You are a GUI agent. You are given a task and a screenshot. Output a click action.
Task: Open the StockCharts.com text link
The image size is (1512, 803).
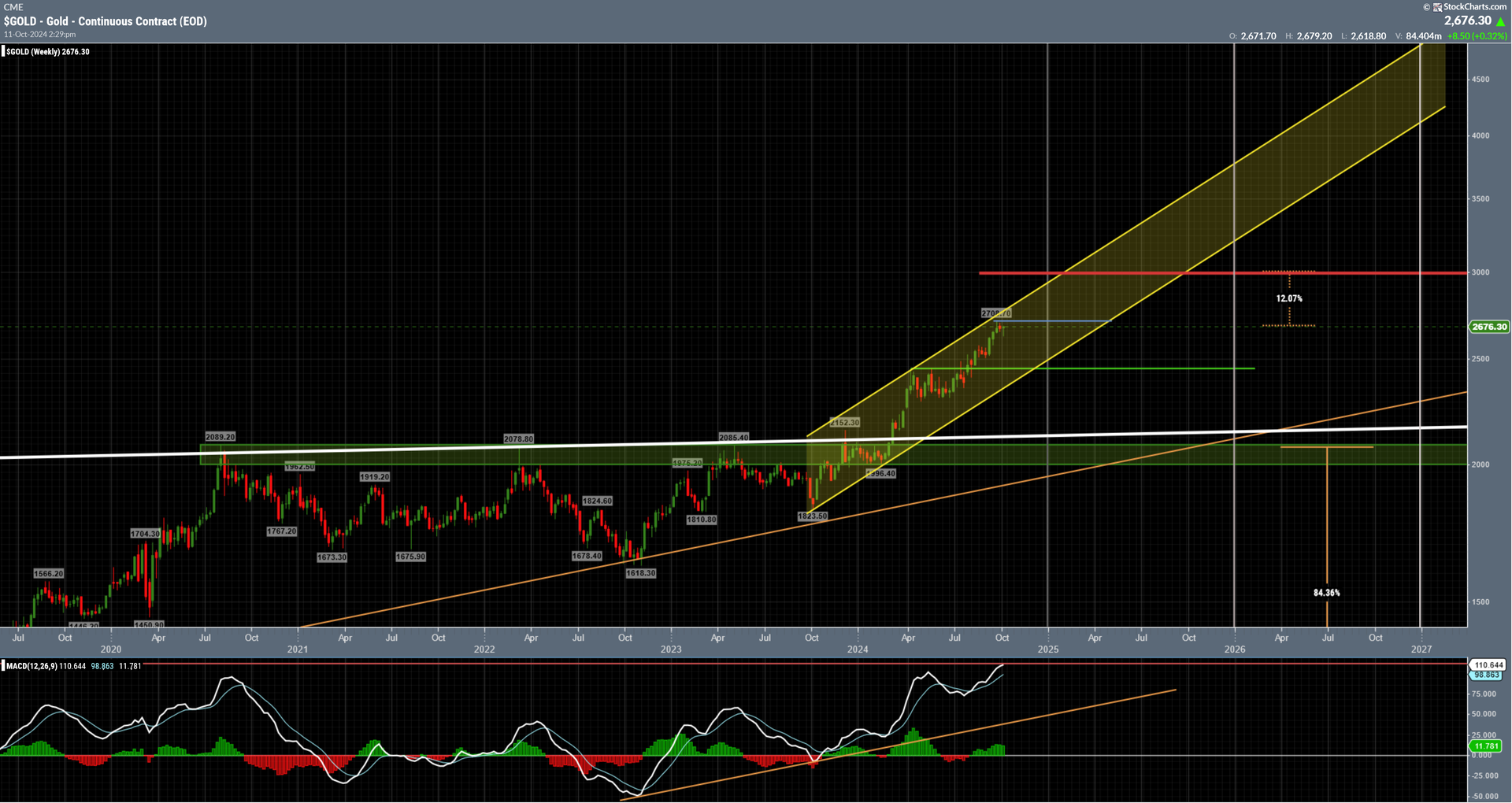(x=1474, y=7)
